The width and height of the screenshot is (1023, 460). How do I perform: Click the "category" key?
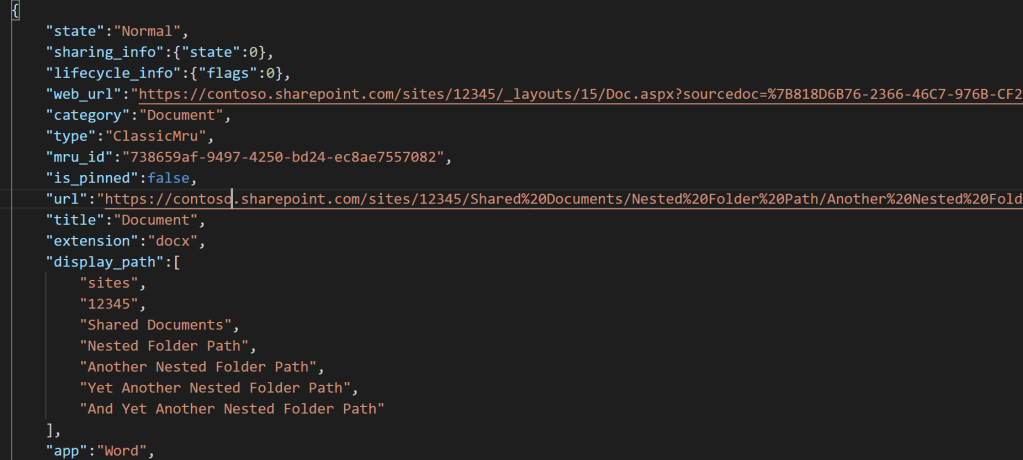pos(88,116)
